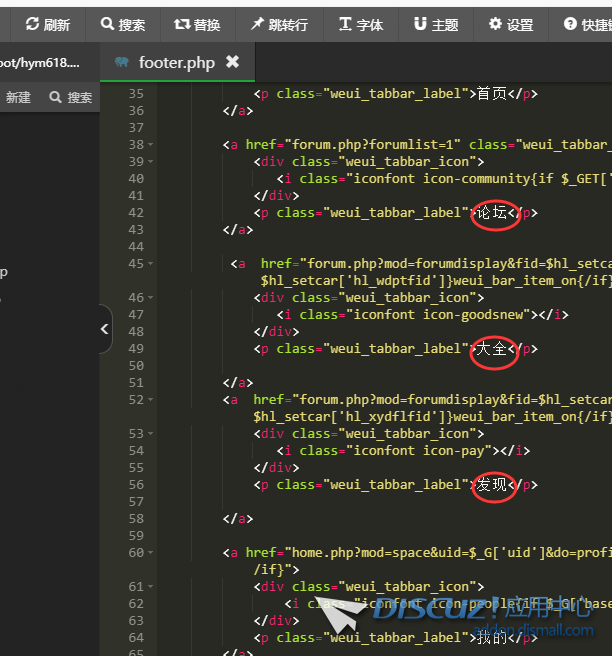Viewport: 612px width, 656px height.
Task: Open 搜索 search from the top toolbar
Action: coord(123,24)
